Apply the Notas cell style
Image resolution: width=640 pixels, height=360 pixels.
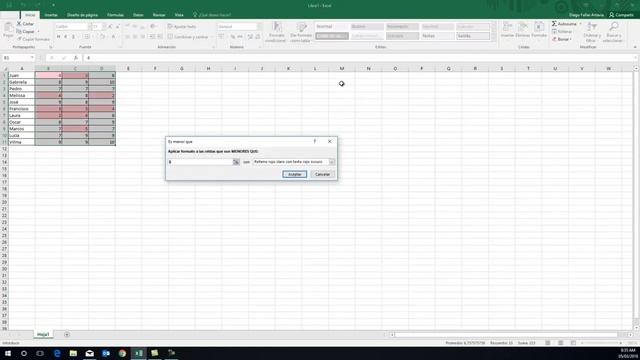click(x=437, y=36)
